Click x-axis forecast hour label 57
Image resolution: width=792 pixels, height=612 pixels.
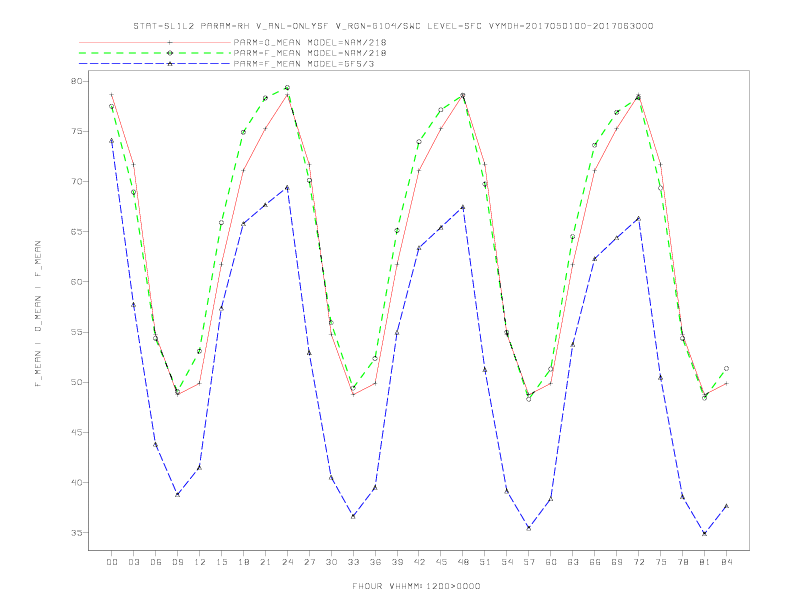tap(529, 562)
